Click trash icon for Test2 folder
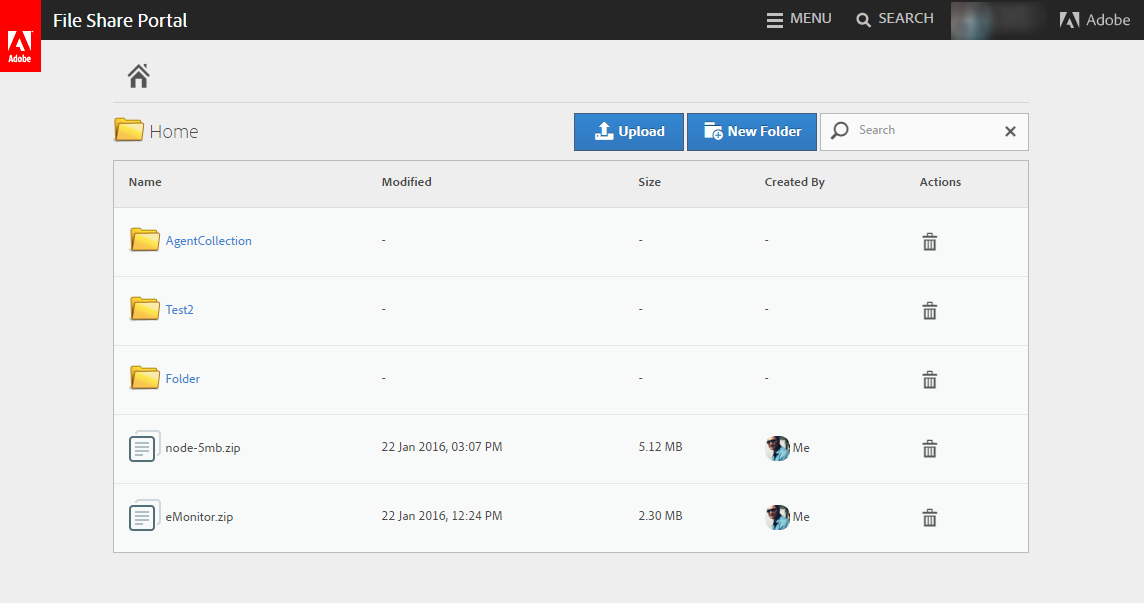 (x=929, y=311)
